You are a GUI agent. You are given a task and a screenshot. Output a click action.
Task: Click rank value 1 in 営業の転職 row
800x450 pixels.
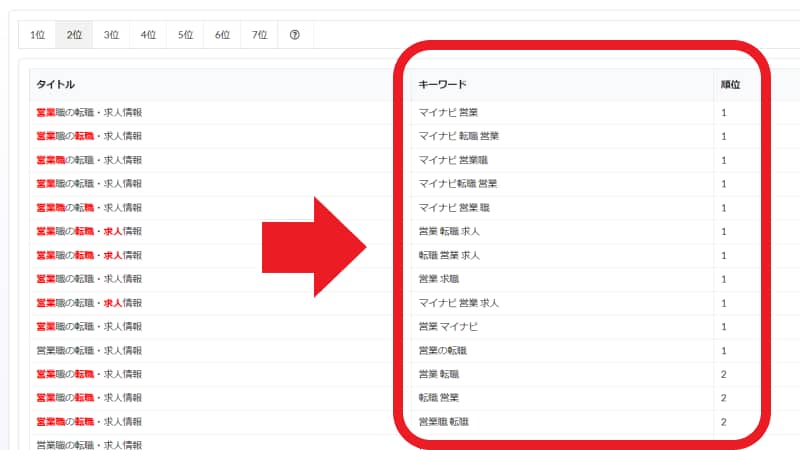723,351
